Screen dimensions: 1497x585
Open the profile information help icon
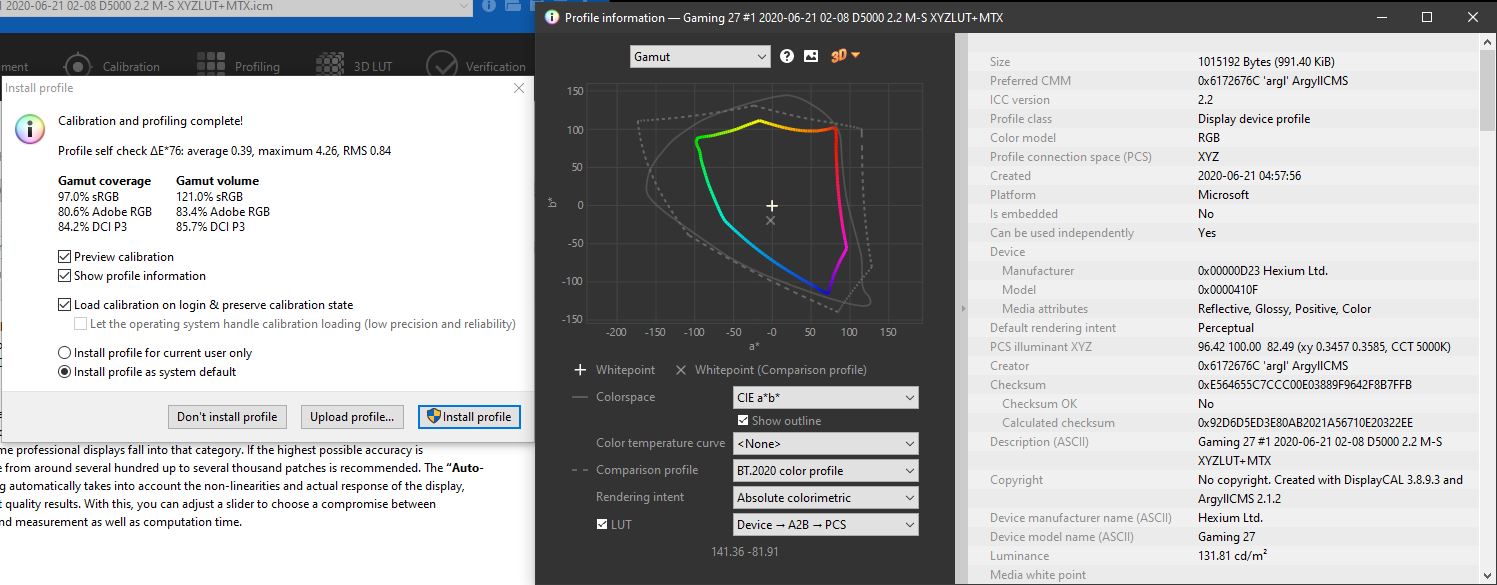tap(787, 57)
